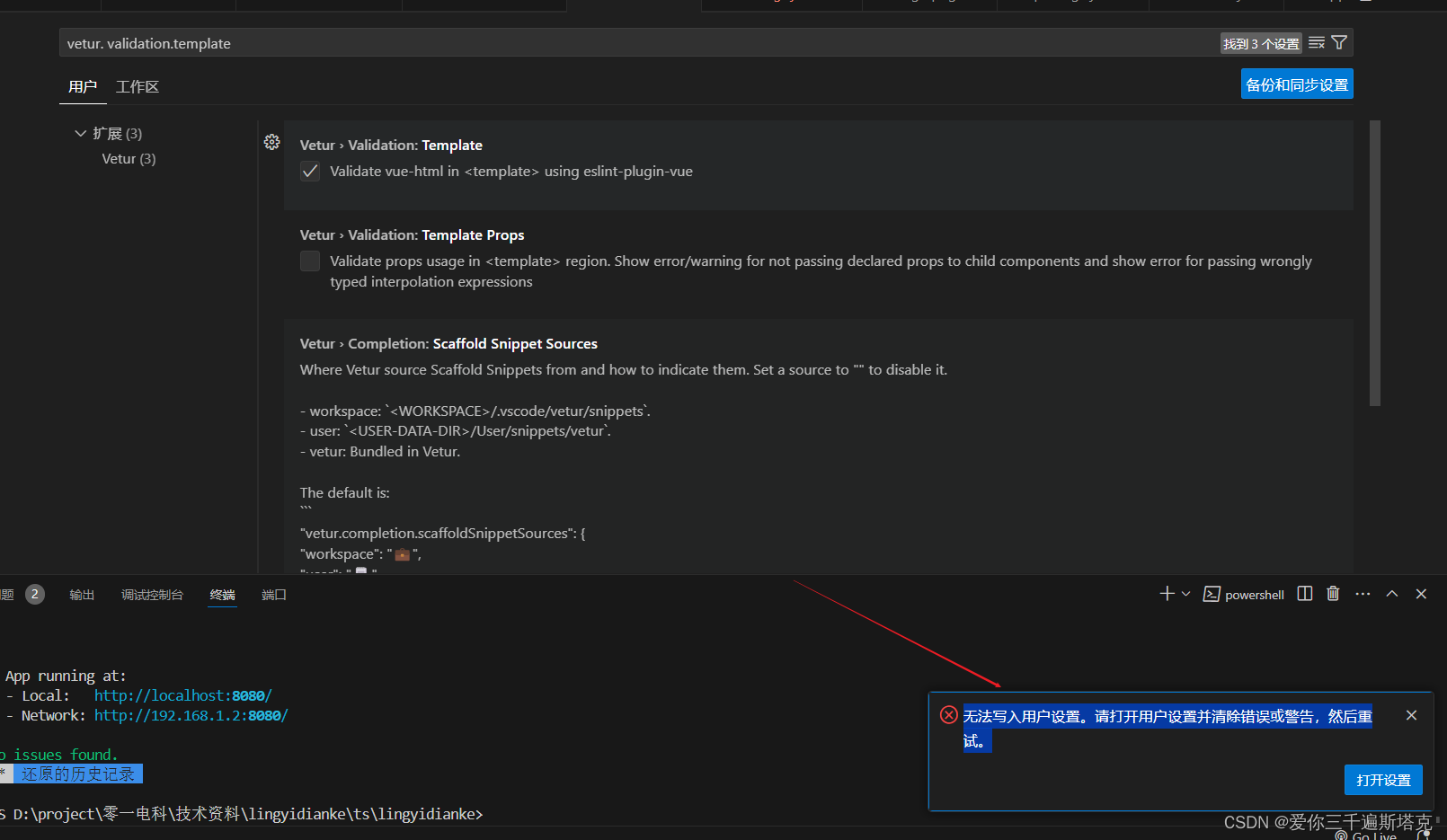This screenshot has height=840, width=1447.
Task: Open the terminal launch profile dropdown chevron
Action: pos(1185,594)
